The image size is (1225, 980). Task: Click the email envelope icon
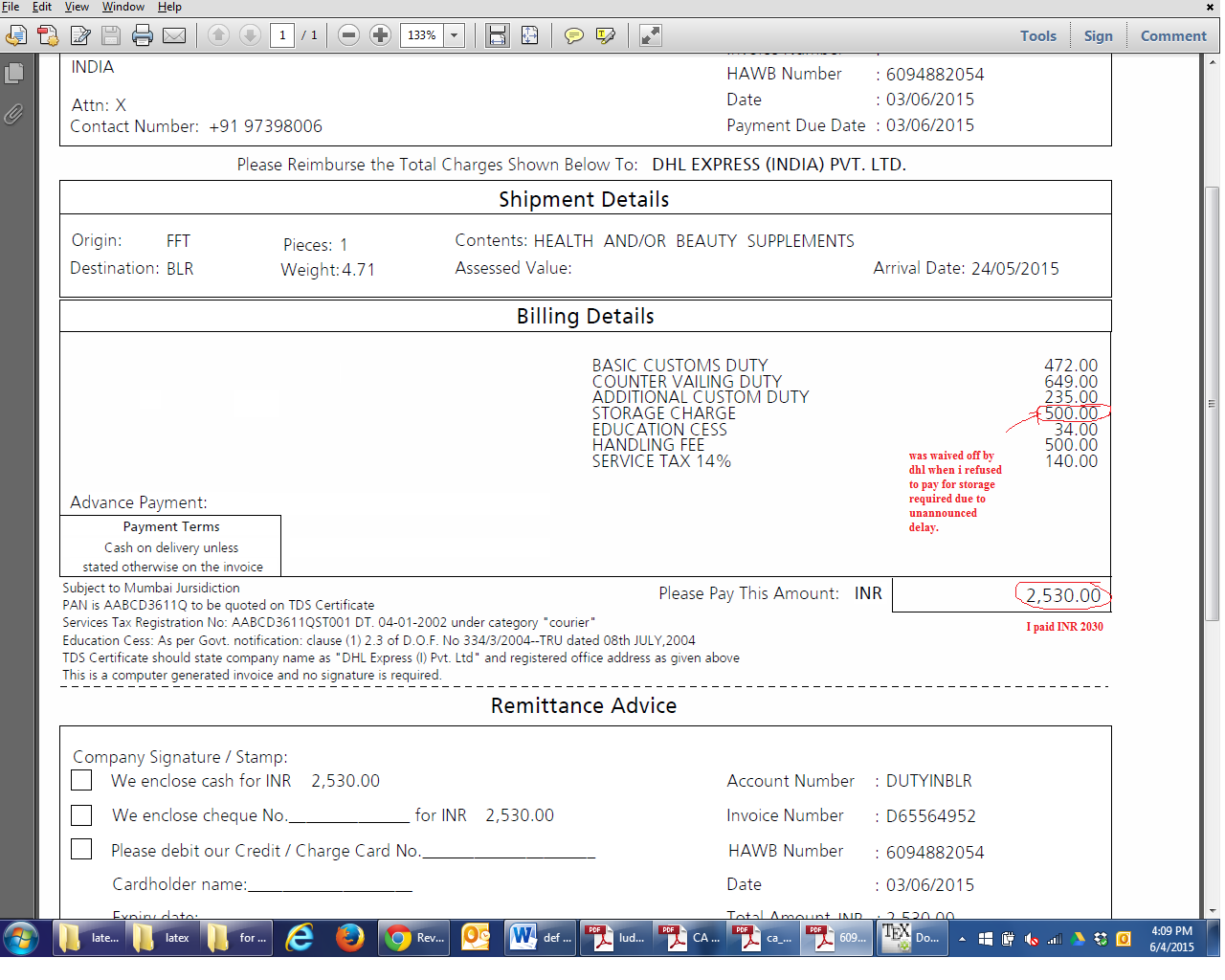[x=174, y=36]
